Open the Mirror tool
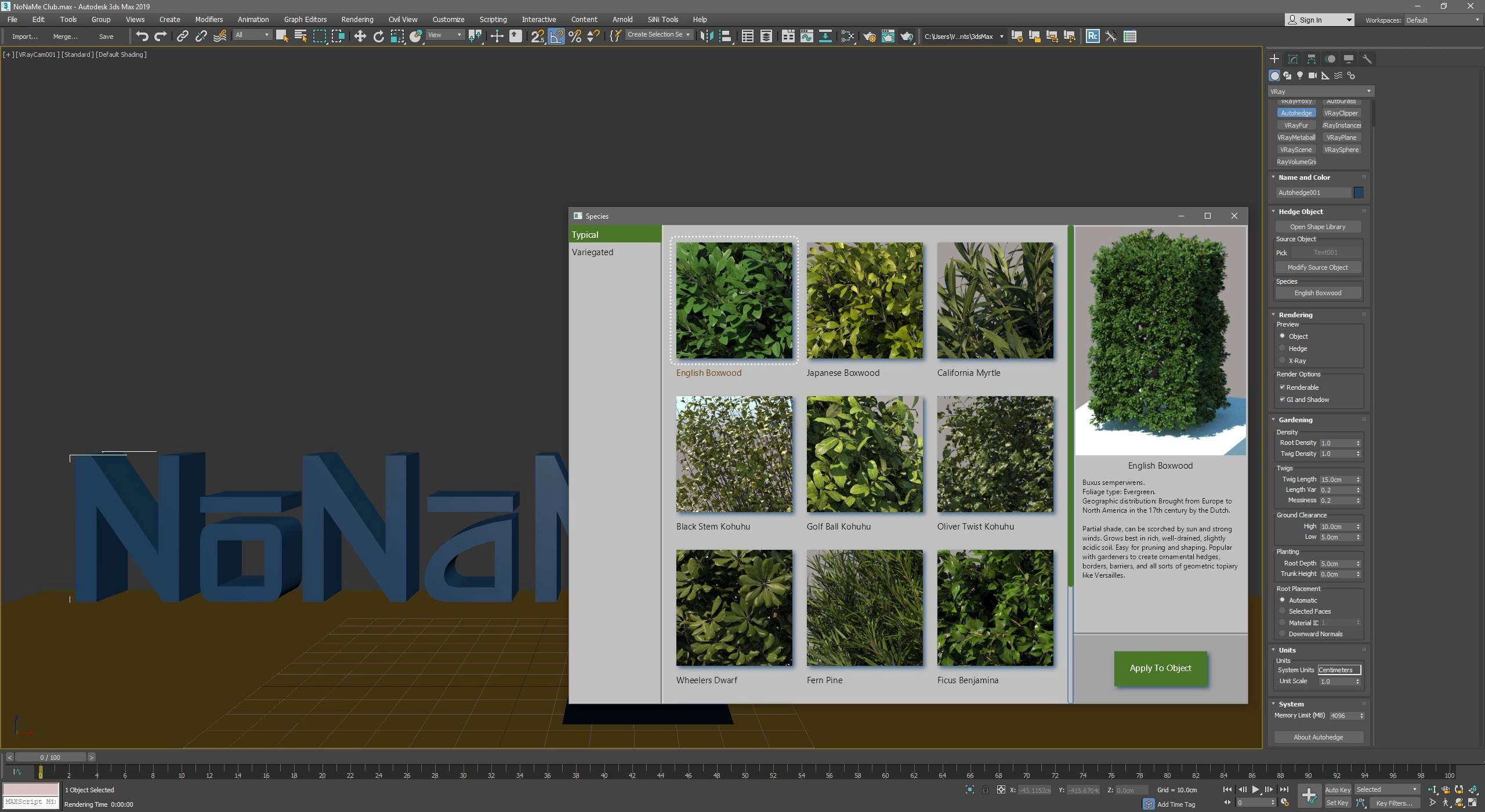This screenshot has width=1485, height=812. click(x=706, y=36)
